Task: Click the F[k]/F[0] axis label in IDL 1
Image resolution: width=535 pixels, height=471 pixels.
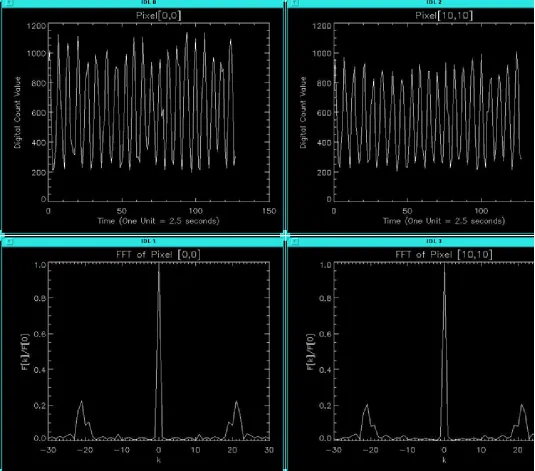Action: pyautogui.click(x=26, y=352)
